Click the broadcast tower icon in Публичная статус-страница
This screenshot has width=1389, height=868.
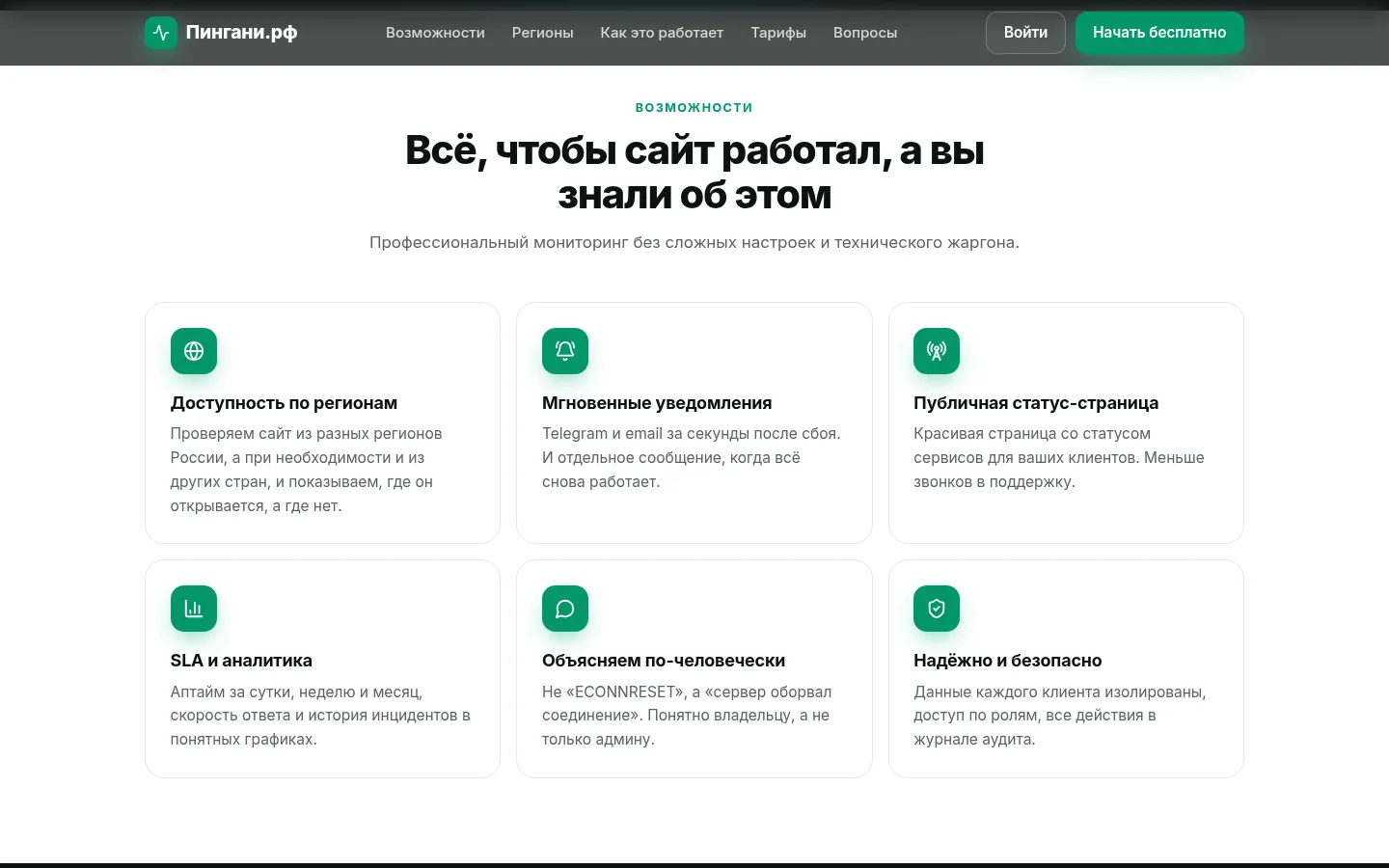pyautogui.click(x=937, y=351)
